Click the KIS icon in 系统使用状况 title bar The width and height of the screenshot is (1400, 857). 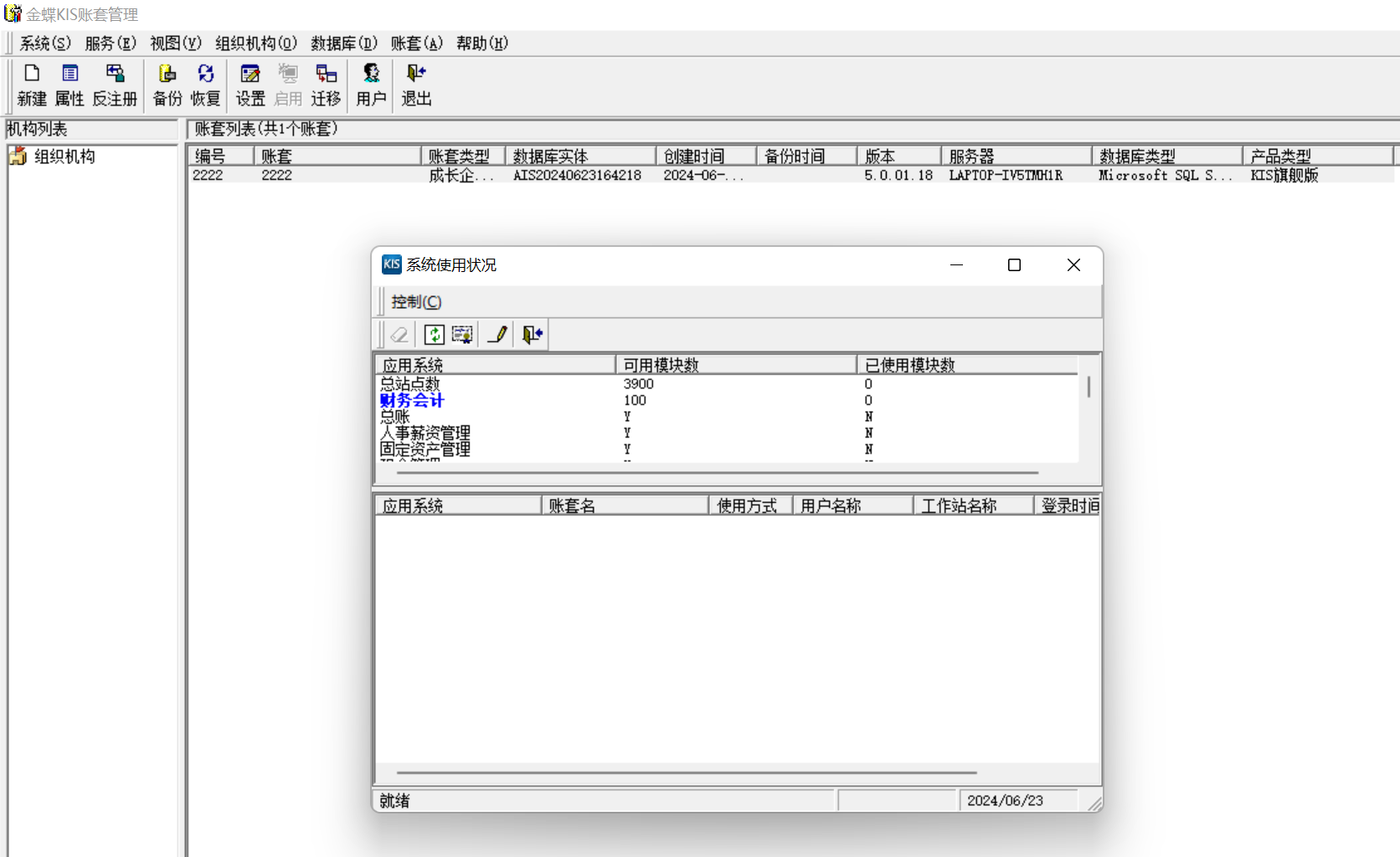click(x=391, y=264)
